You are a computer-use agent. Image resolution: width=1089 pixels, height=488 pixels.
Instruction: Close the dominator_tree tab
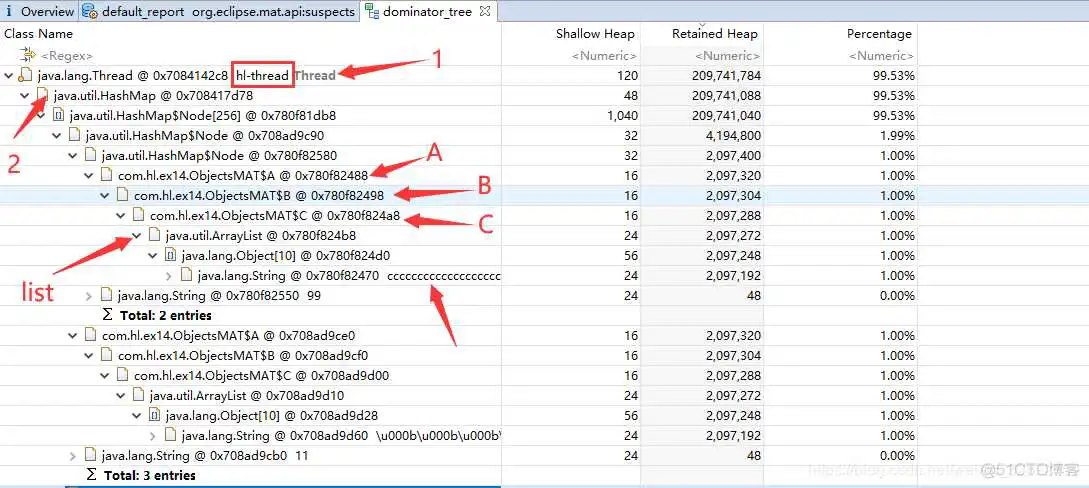[x=485, y=12]
